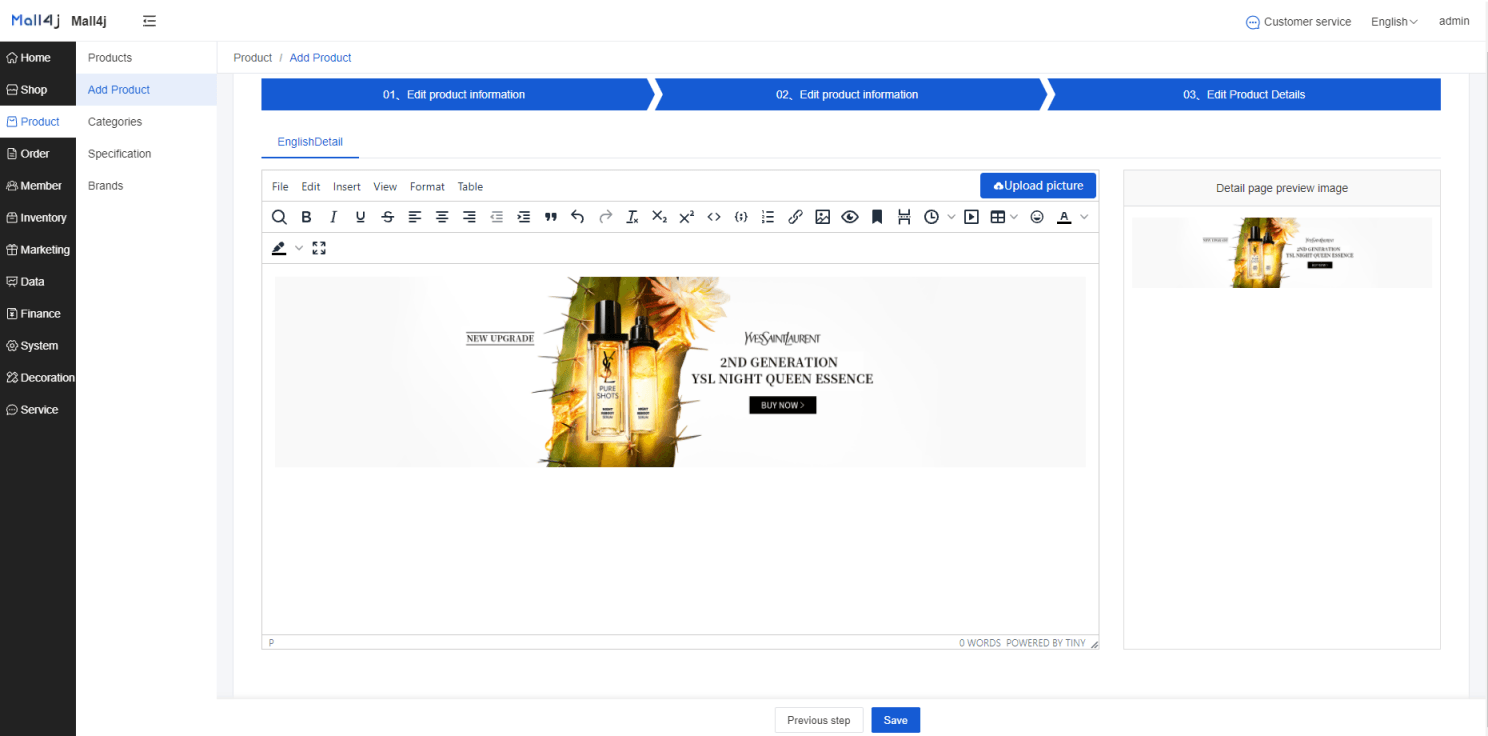Decrease indent in editor toolbar
The height and width of the screenshot is (736, 1488).
tap(496, 217)
